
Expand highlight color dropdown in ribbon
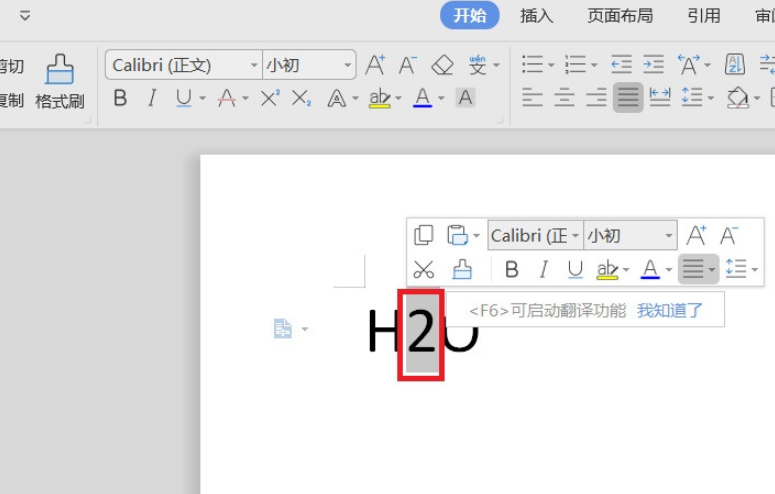click(398, 98)
